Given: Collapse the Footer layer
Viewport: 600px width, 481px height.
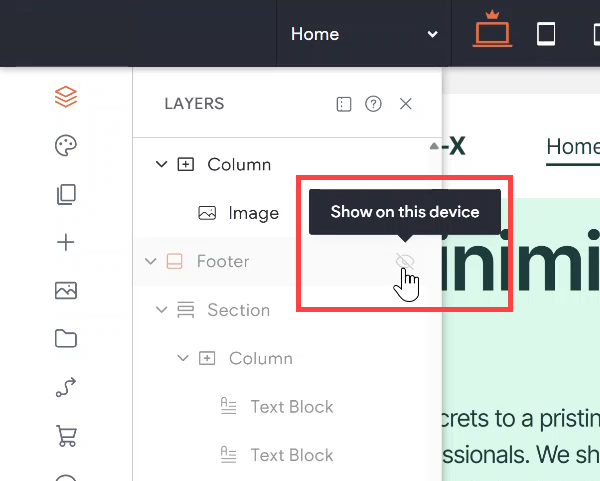Looking at the screenshot, I should [x=151, y=261].
